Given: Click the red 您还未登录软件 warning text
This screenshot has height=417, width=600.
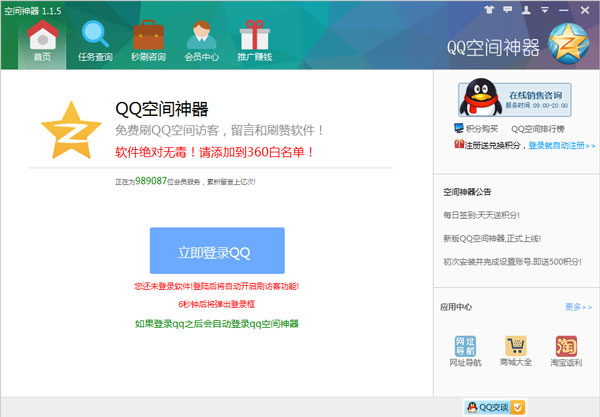Looking at the screenshot, I should [x=217, y=286].
